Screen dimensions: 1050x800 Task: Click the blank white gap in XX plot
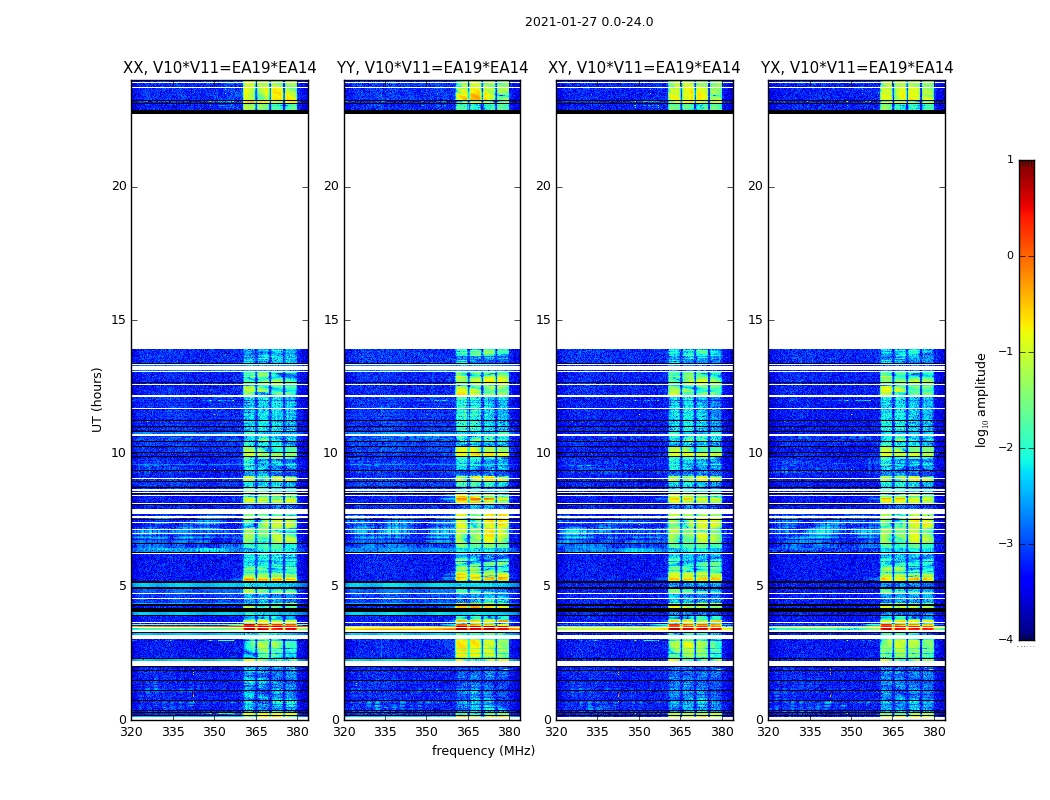[219, 230]
